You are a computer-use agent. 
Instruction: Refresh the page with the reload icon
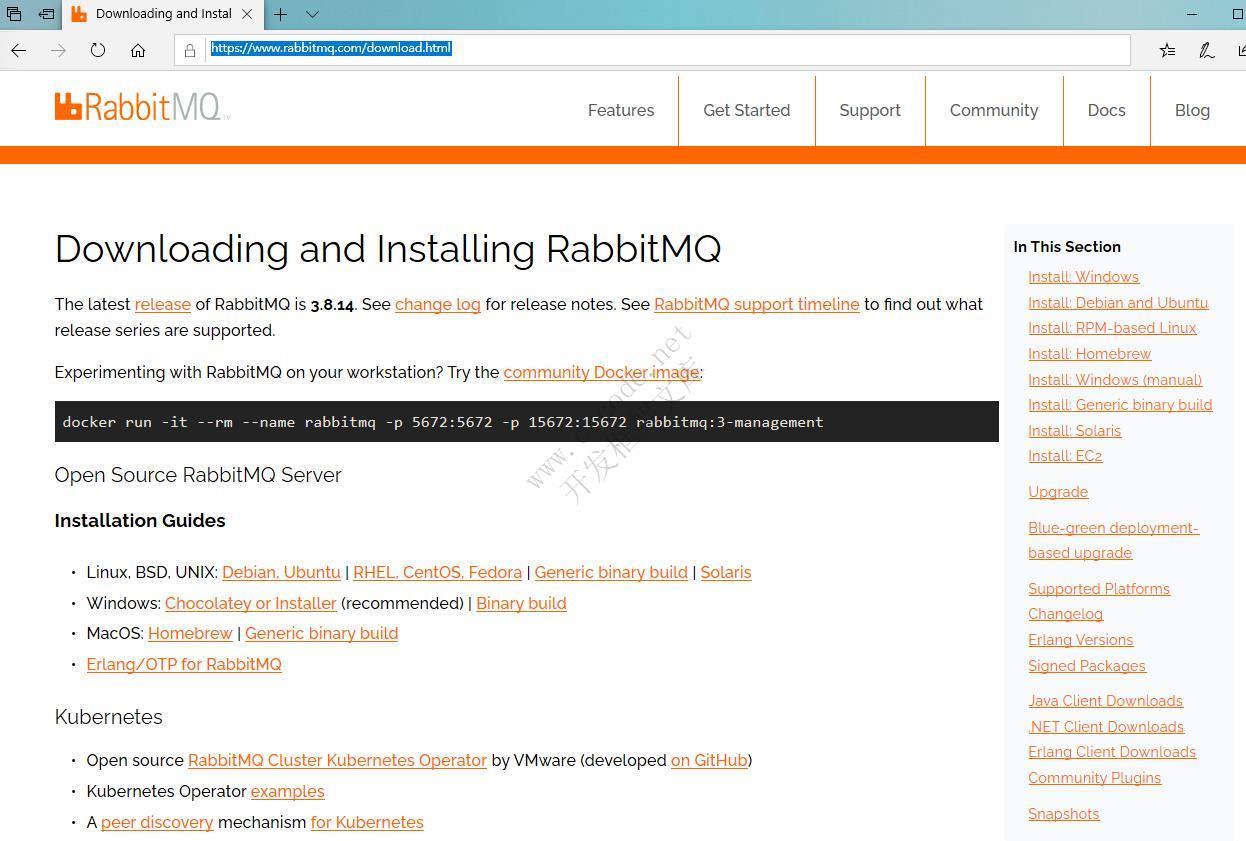(x=98, y=50)
